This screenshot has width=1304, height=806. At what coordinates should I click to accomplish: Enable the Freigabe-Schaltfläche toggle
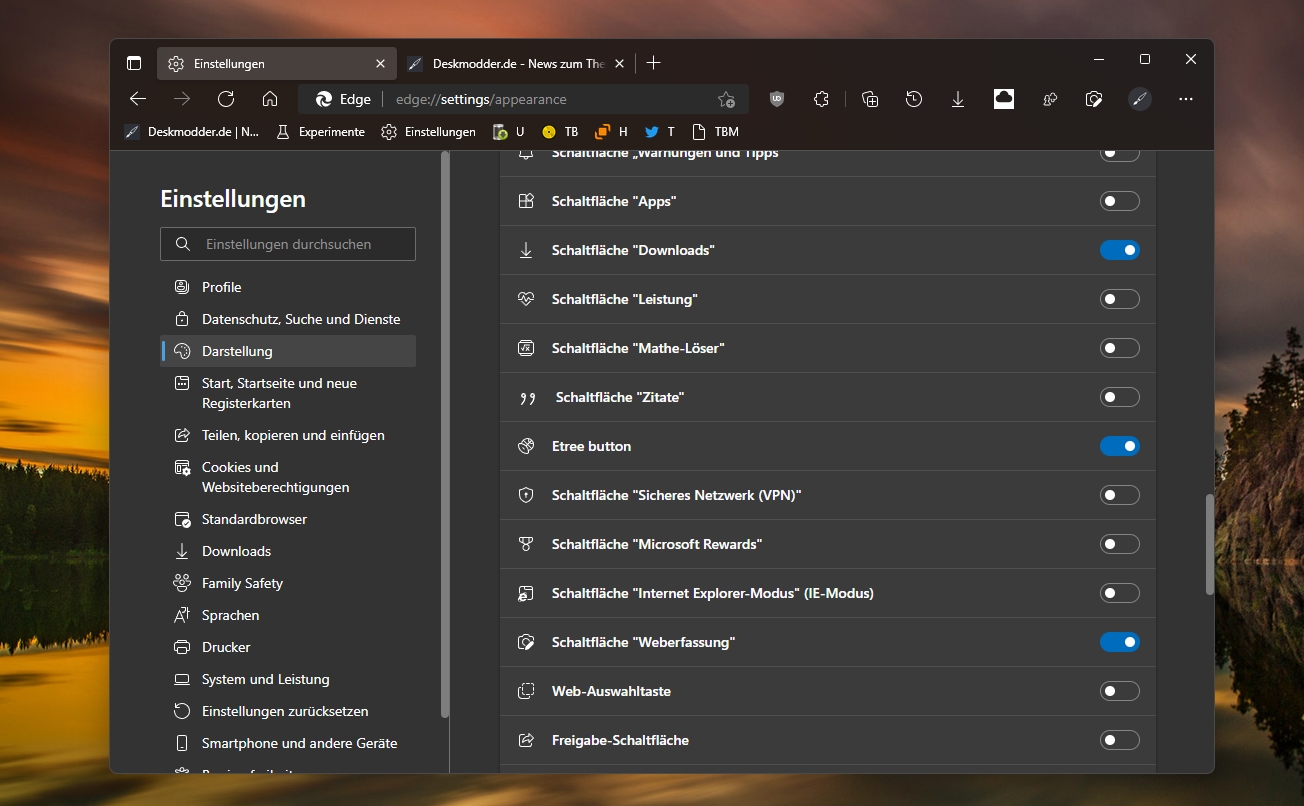pyautogui.click(x=1119, y=740)
